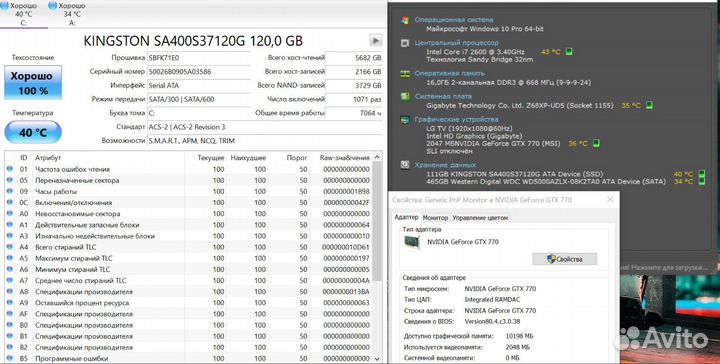720x364 pixels.
Task: Click the SMART attributes table scrollbar thumb
Action: (377, 222)
